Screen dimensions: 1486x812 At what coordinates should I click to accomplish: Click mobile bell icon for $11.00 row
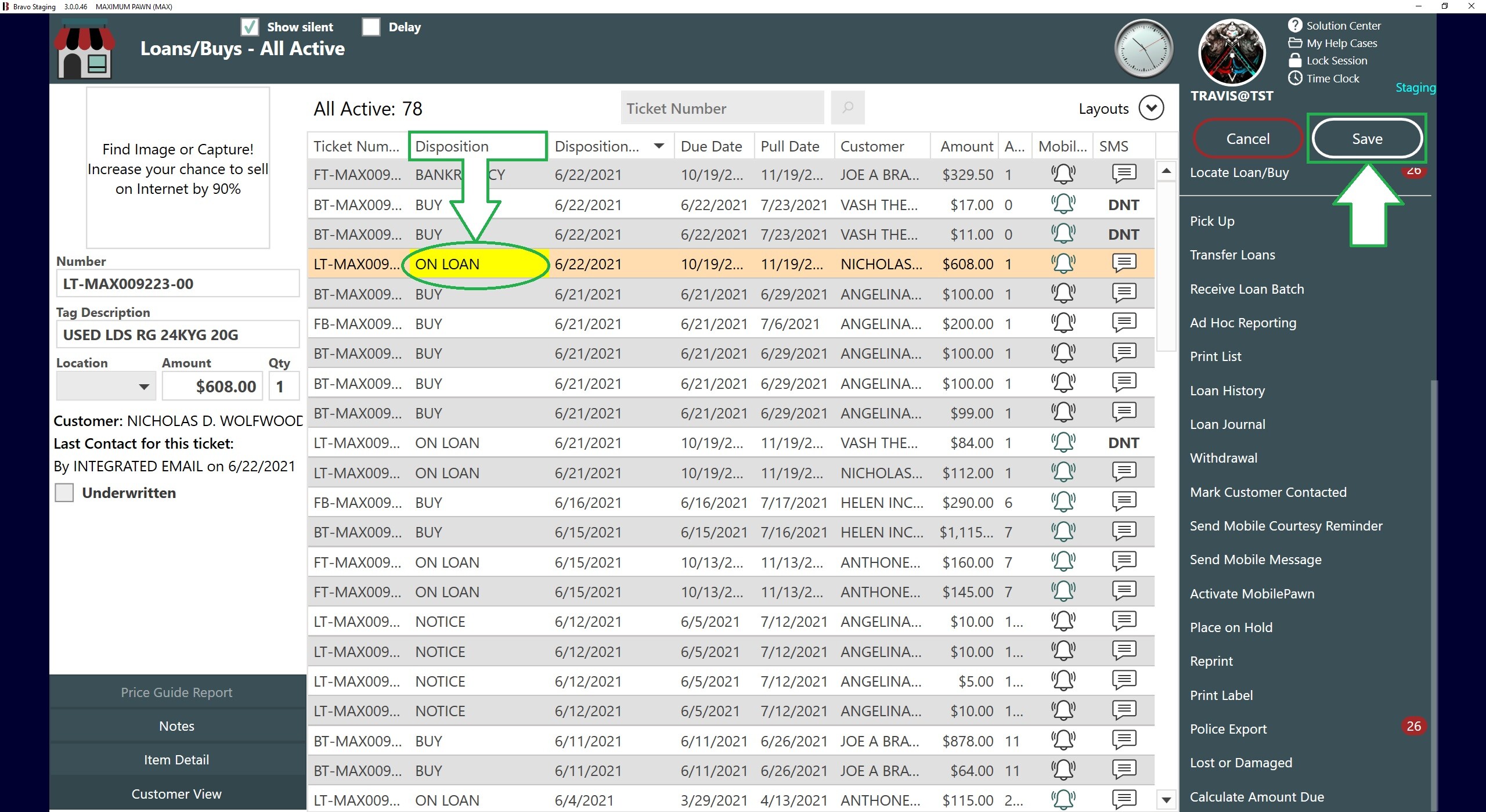1063,234
